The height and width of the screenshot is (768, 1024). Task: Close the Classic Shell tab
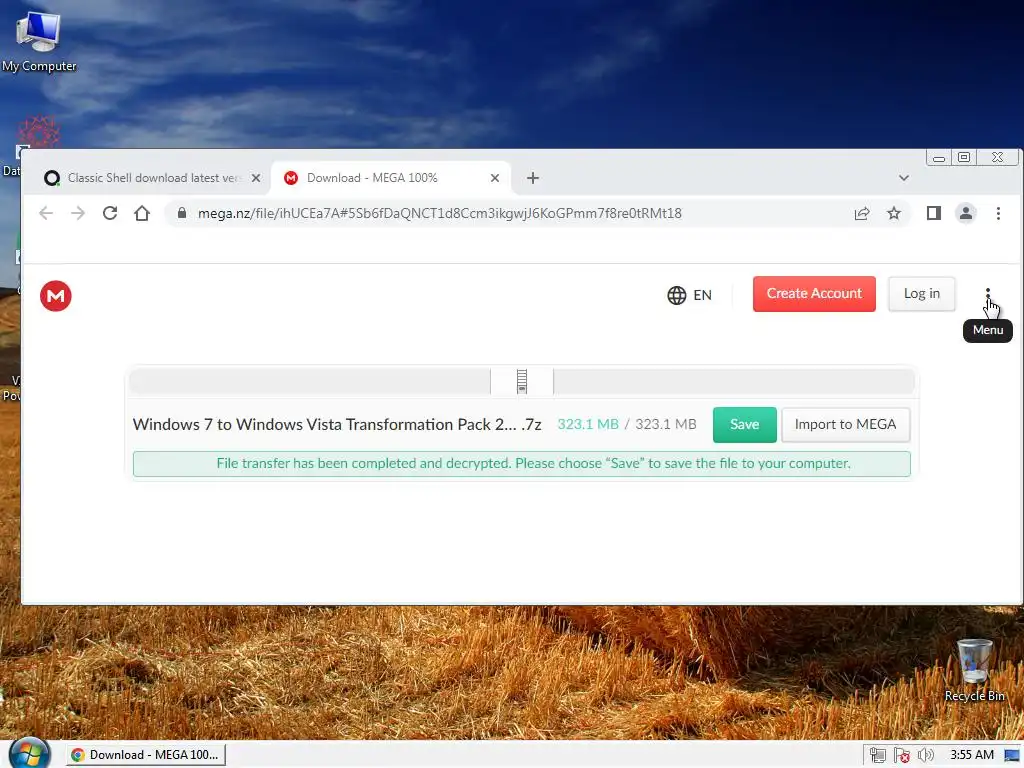coord(256,178)
